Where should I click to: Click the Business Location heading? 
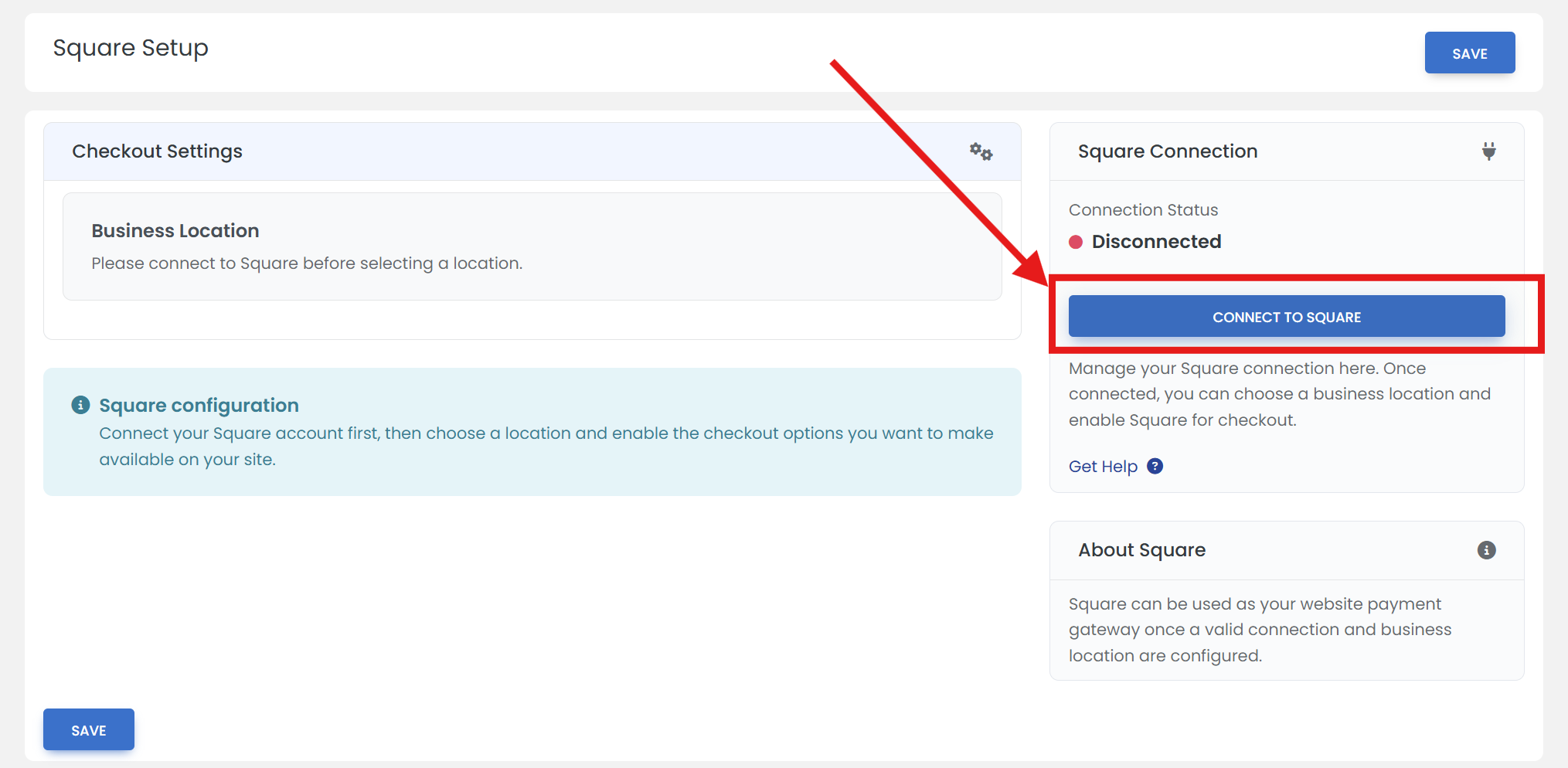tap(175, 231)
